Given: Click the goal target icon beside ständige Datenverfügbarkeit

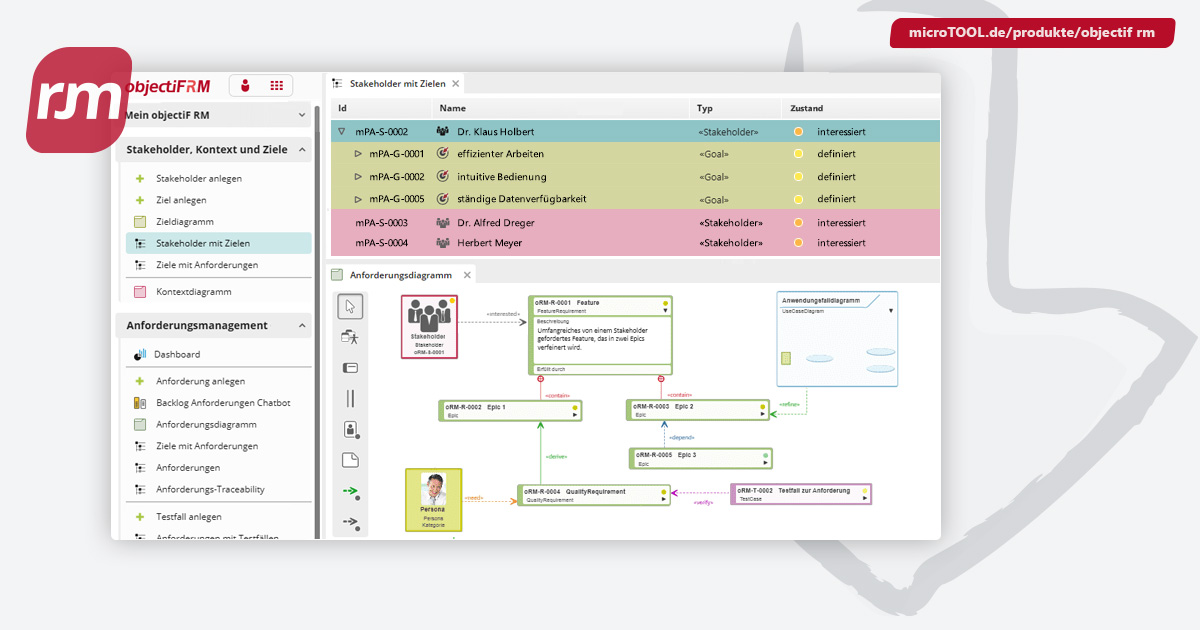Looking at the screenshot, I should pos(443,198).
